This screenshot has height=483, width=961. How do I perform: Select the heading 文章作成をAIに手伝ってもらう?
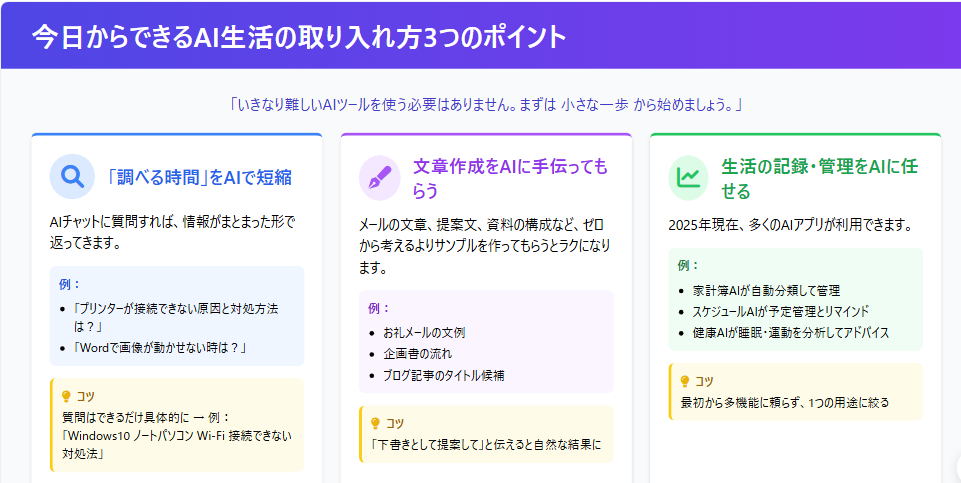[x=510, y=177]
